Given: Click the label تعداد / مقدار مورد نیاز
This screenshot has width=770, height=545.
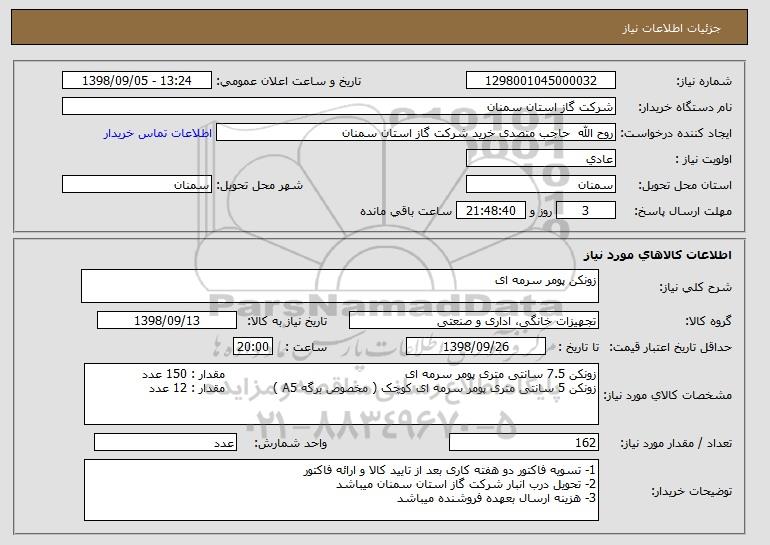Looking at the screenshot, I should (x=676, y=443).
